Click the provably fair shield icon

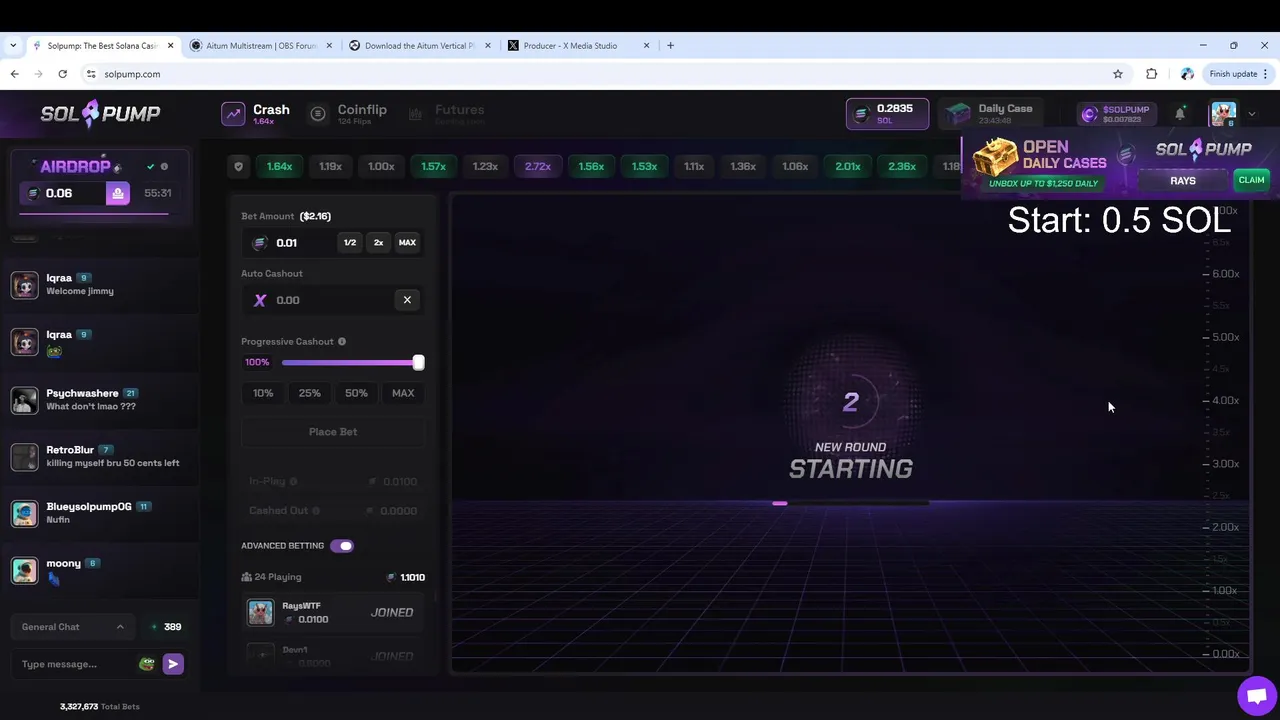[238, 167]
